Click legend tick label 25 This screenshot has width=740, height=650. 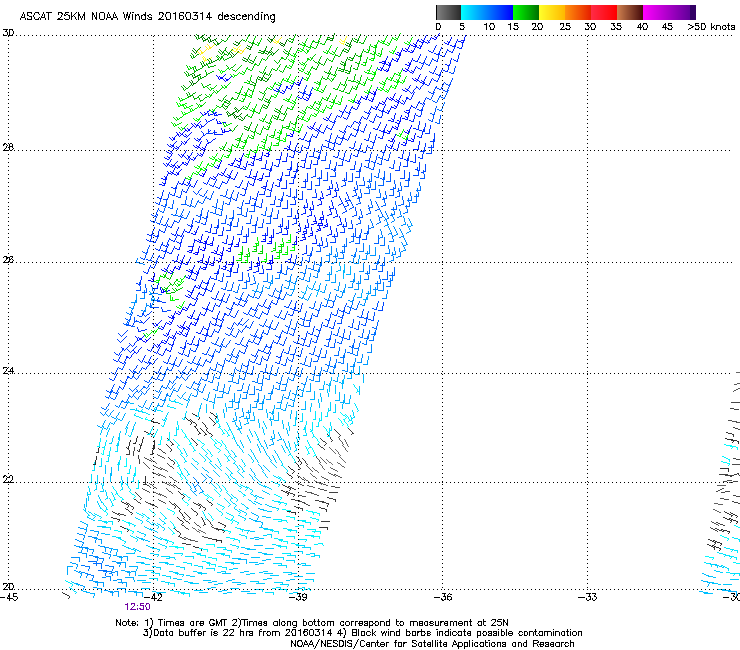[x=565, y=27]
